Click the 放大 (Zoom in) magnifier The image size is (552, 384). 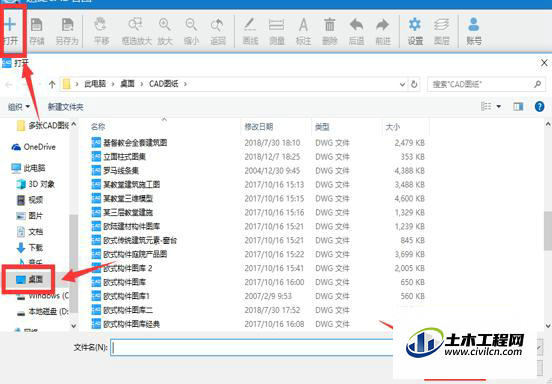click(x=165, y=31)
